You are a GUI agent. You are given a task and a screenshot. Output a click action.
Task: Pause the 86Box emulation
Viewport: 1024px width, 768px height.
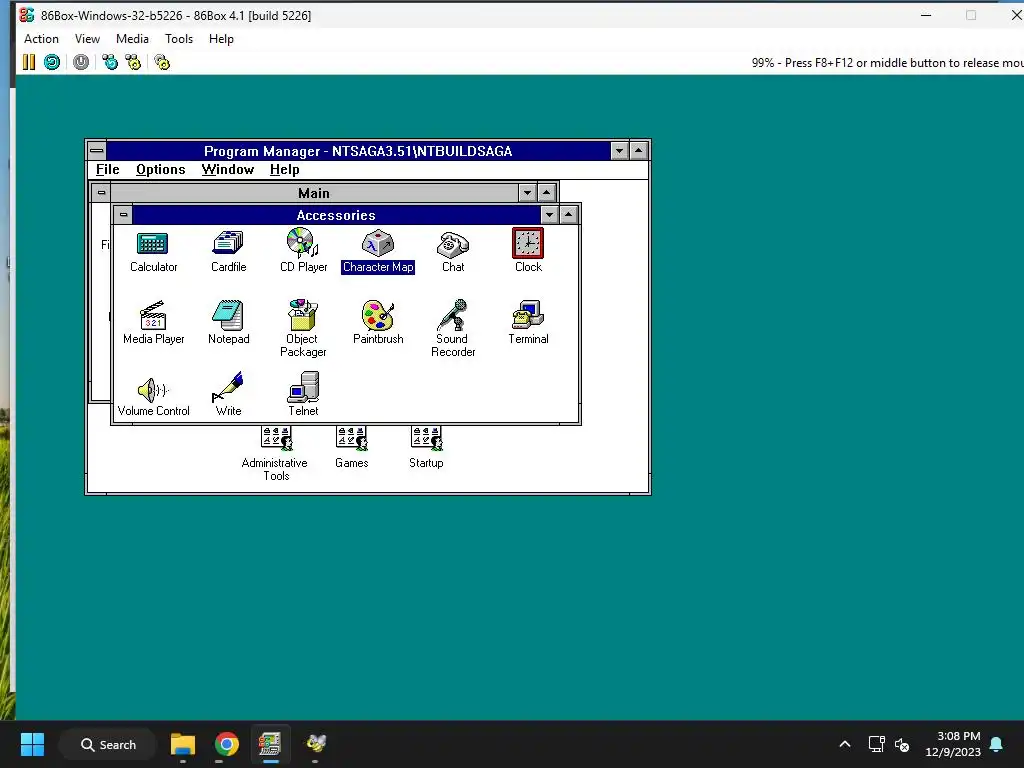[29, 62]
